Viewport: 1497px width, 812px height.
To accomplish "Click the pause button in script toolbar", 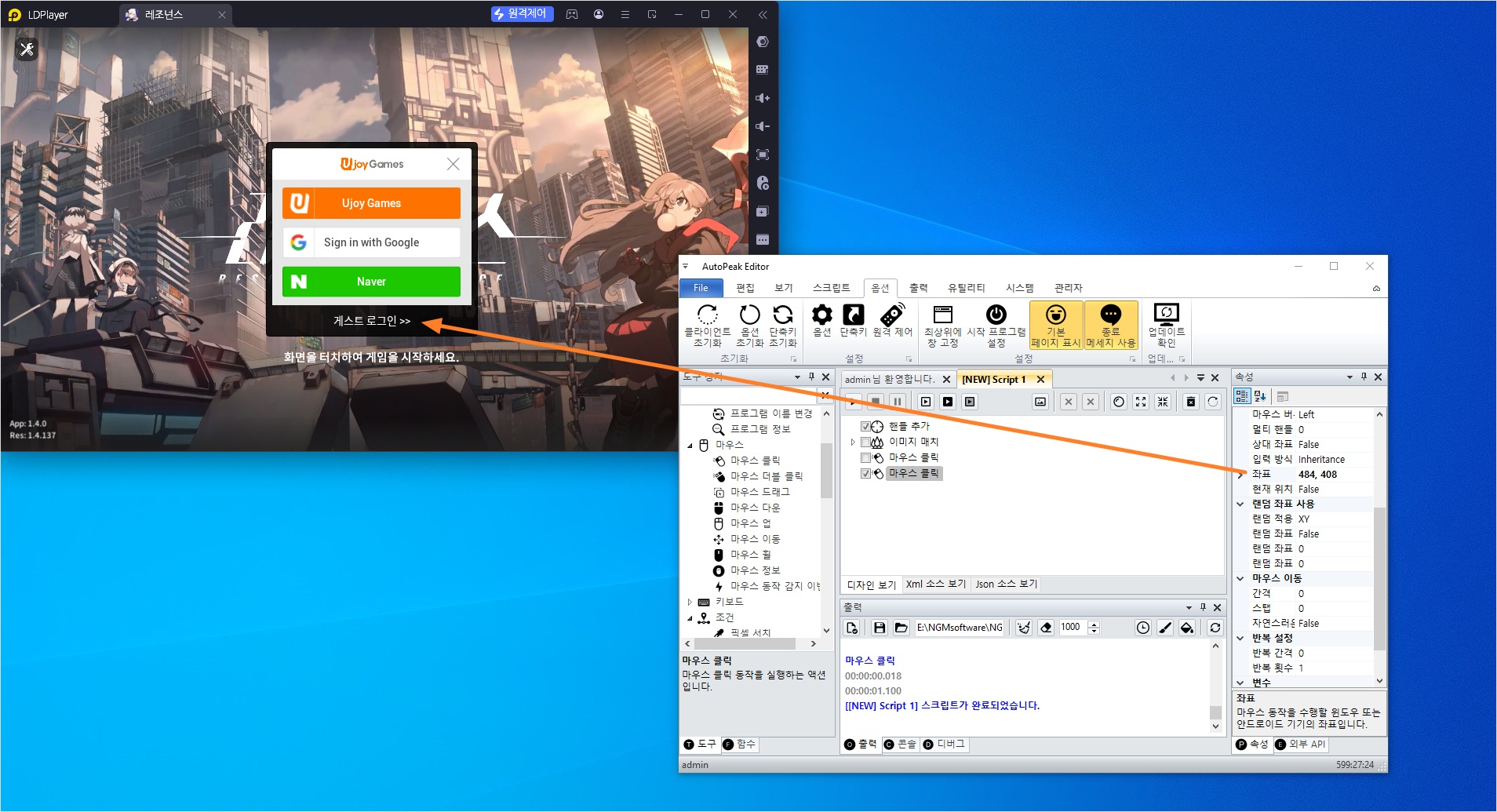I will click(x=898, y=402).
